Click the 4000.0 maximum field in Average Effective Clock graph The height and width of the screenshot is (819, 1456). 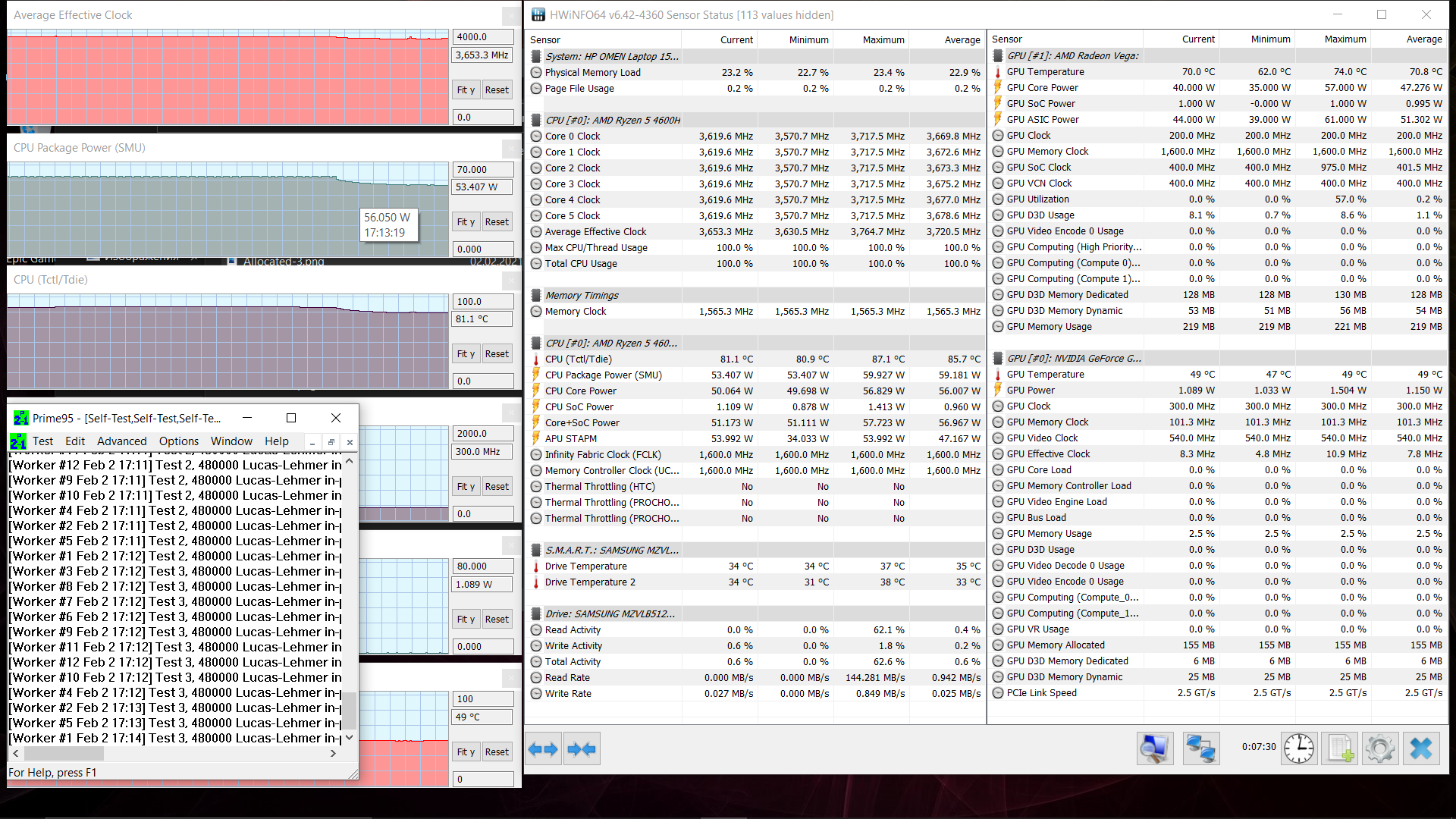coord(483,37)
